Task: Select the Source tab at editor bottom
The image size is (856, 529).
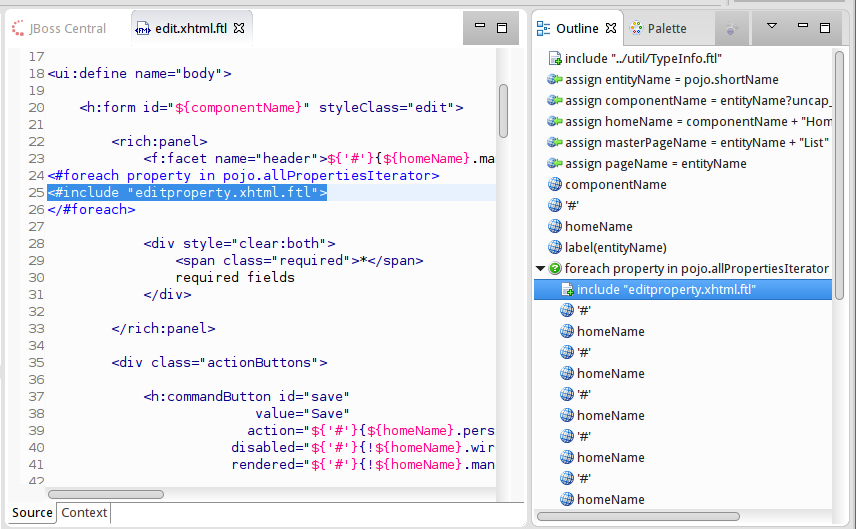Action: tap(32, 513)
